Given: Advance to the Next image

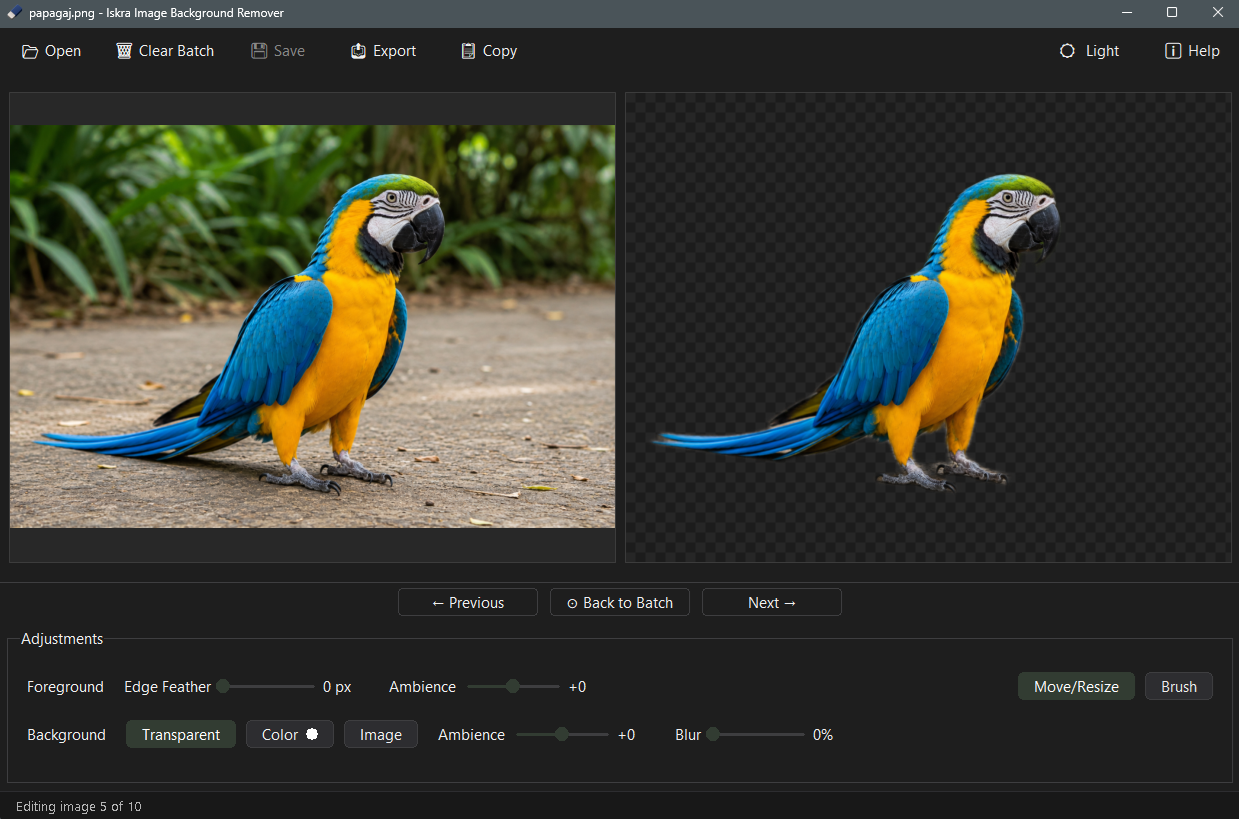Looking at the screenshot, I should pyautogui.click(x=772, y=602).
